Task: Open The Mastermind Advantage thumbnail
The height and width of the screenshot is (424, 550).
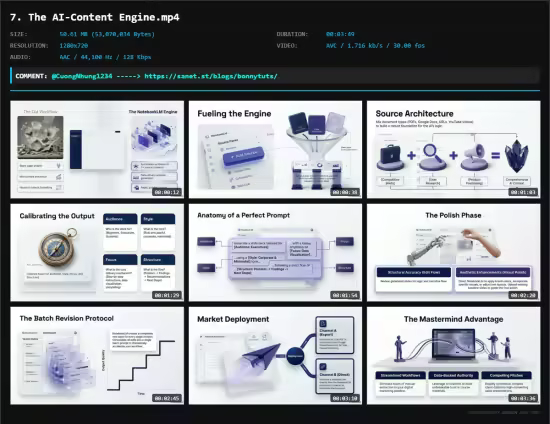Action: click(454, 356)
